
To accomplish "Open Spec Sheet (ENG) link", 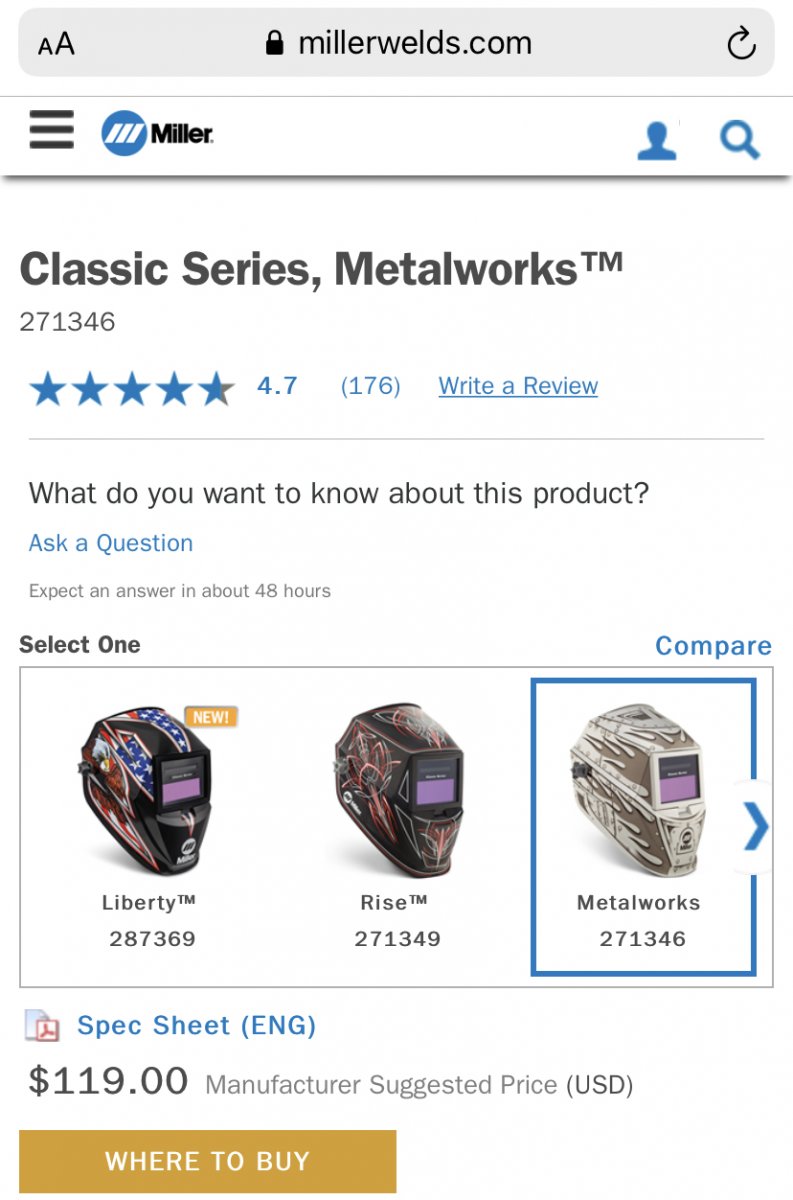I will 197,1025.
